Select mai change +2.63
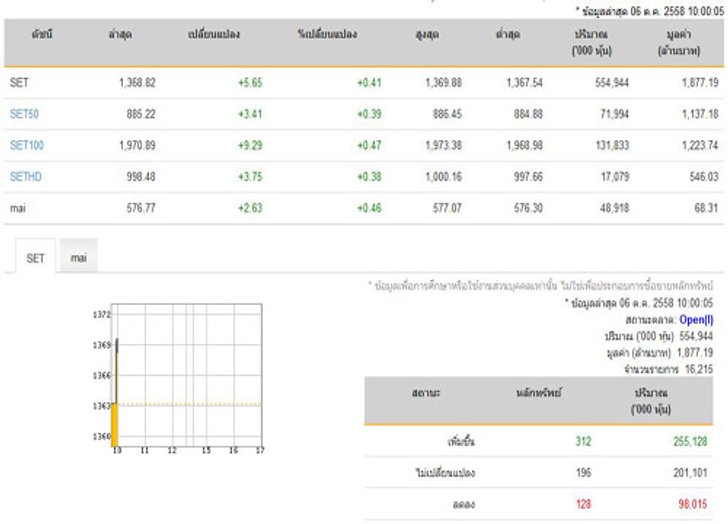The width and height of the screenshot is (728, 524). tap(250, 208)
